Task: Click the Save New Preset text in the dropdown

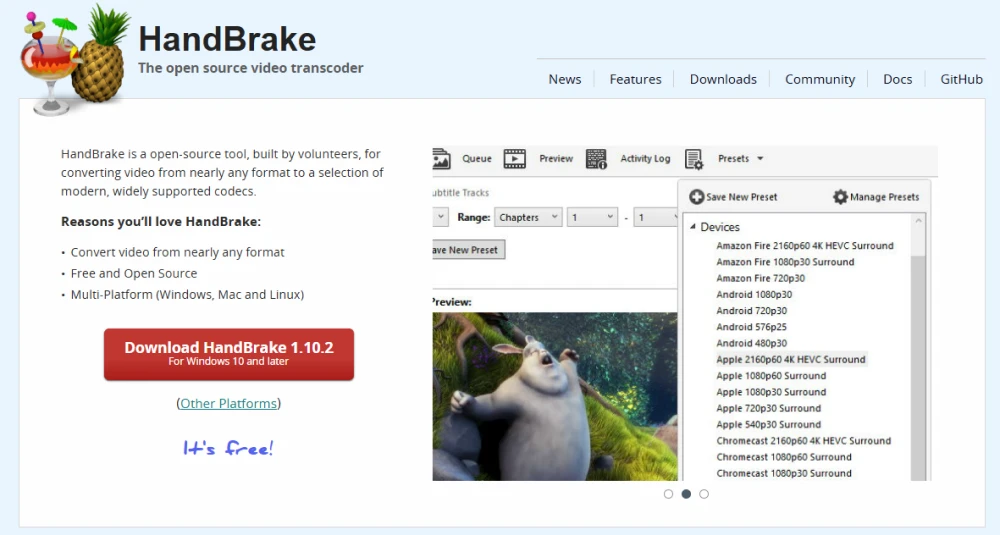Action: (x=742, y=197)
